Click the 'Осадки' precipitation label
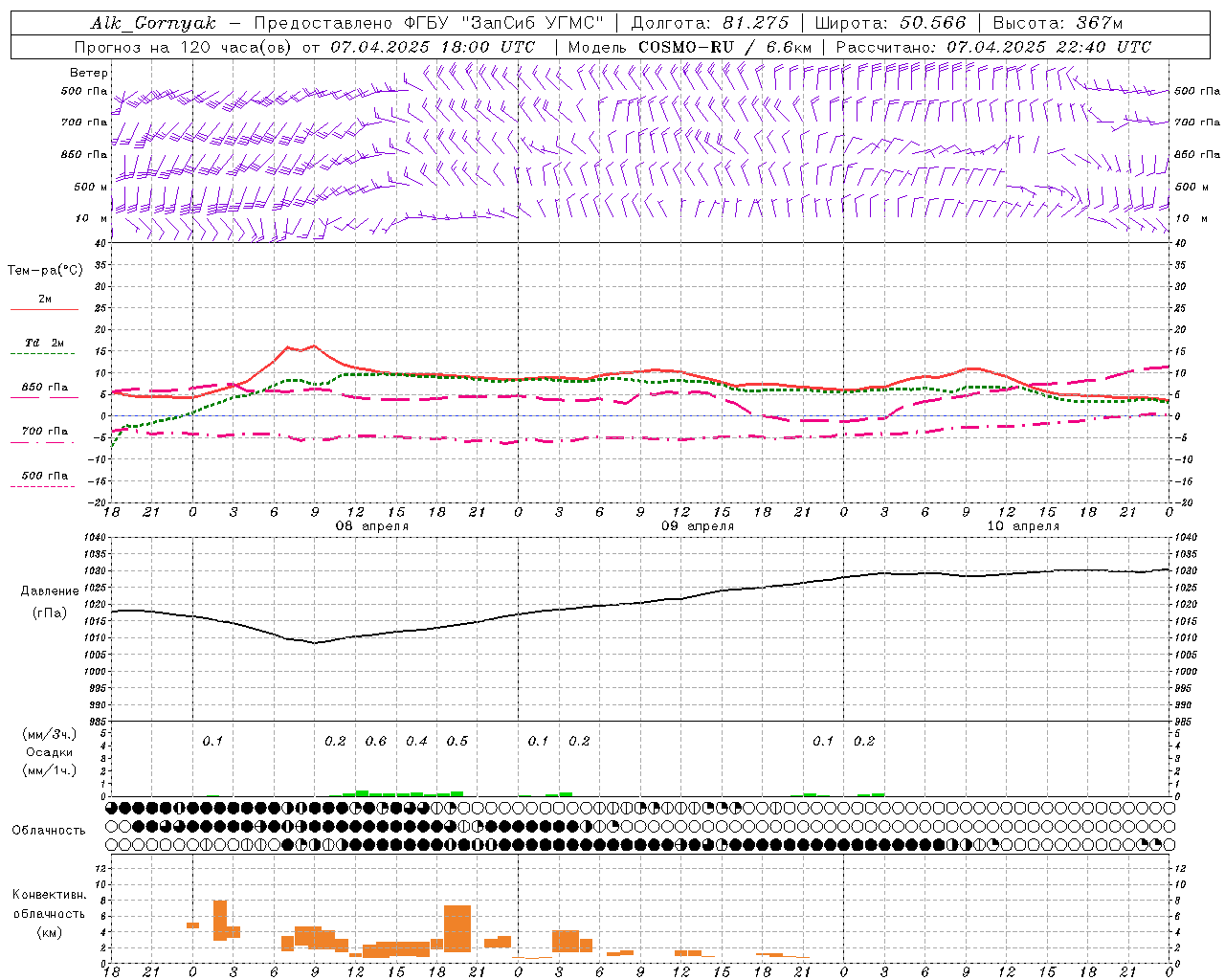 click(x=50, y=752)
